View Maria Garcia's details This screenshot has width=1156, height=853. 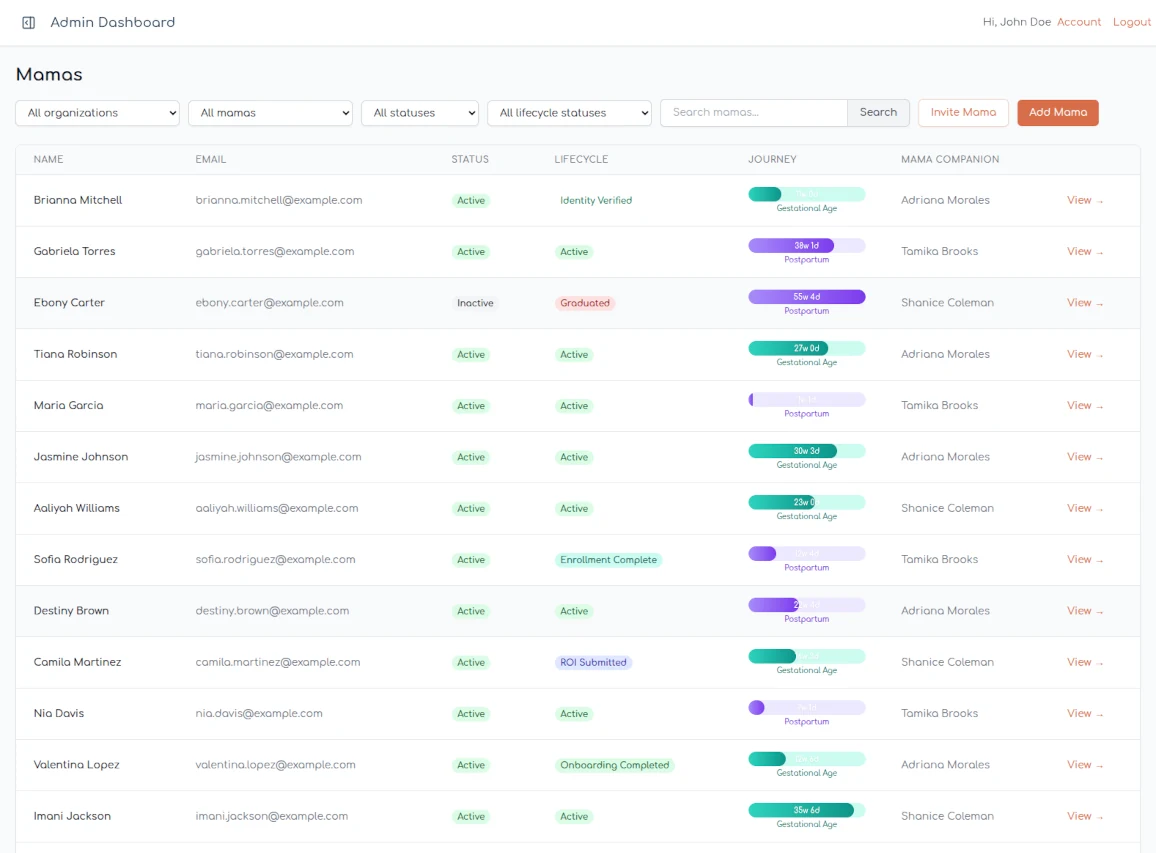pyautogui.click(x=1084, y=405)
